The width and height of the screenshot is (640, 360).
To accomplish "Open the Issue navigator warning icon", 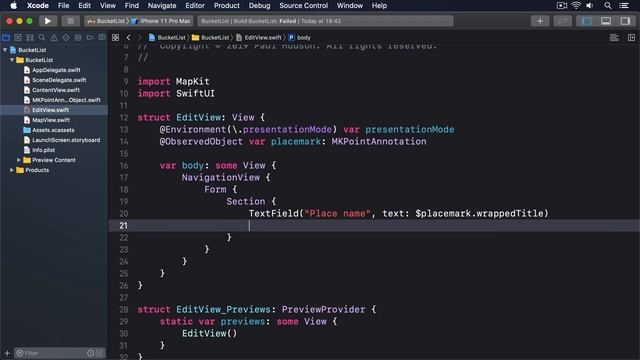I will 54,38.
